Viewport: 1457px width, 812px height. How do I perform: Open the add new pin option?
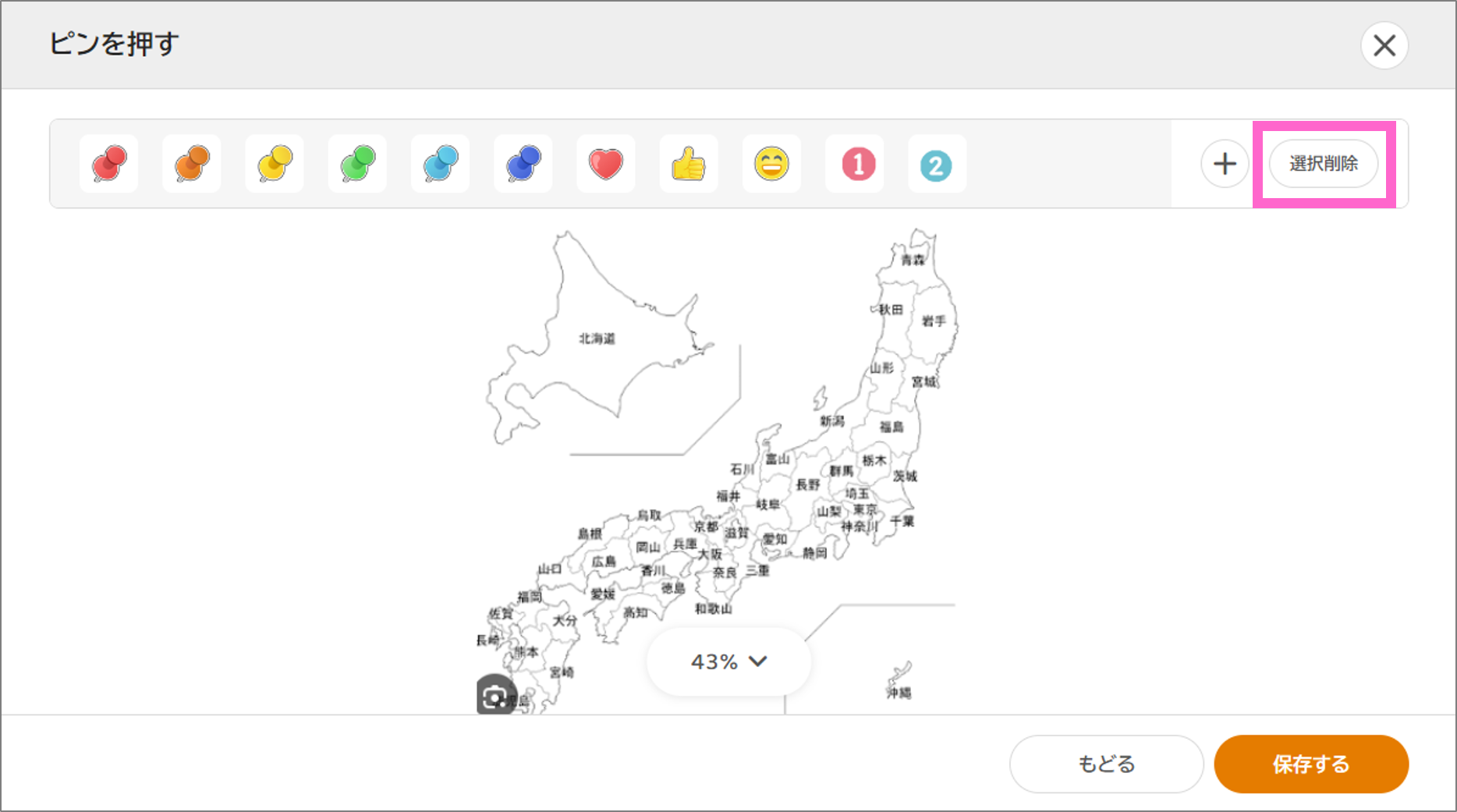[1225, 164]
